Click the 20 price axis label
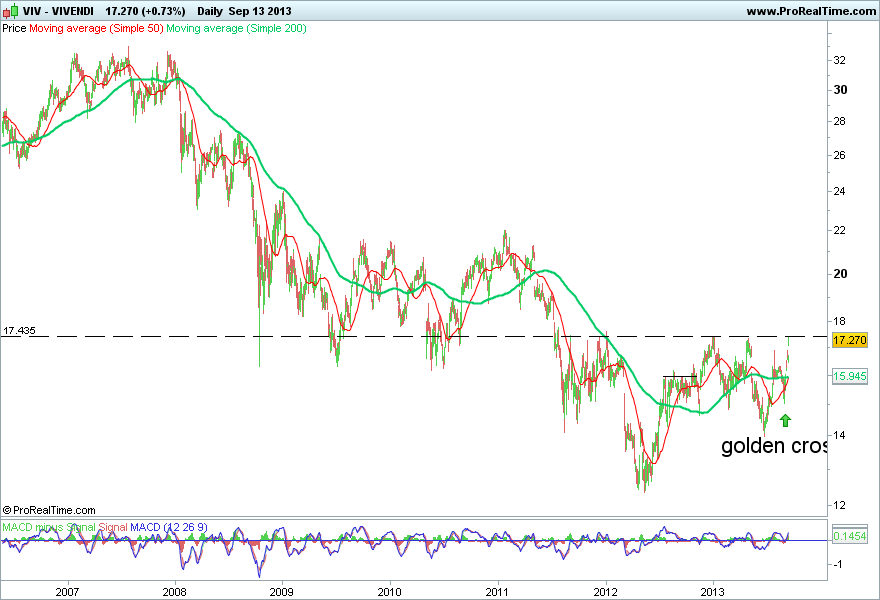Viewport: 880px width, 600px height. coord(840,273)
